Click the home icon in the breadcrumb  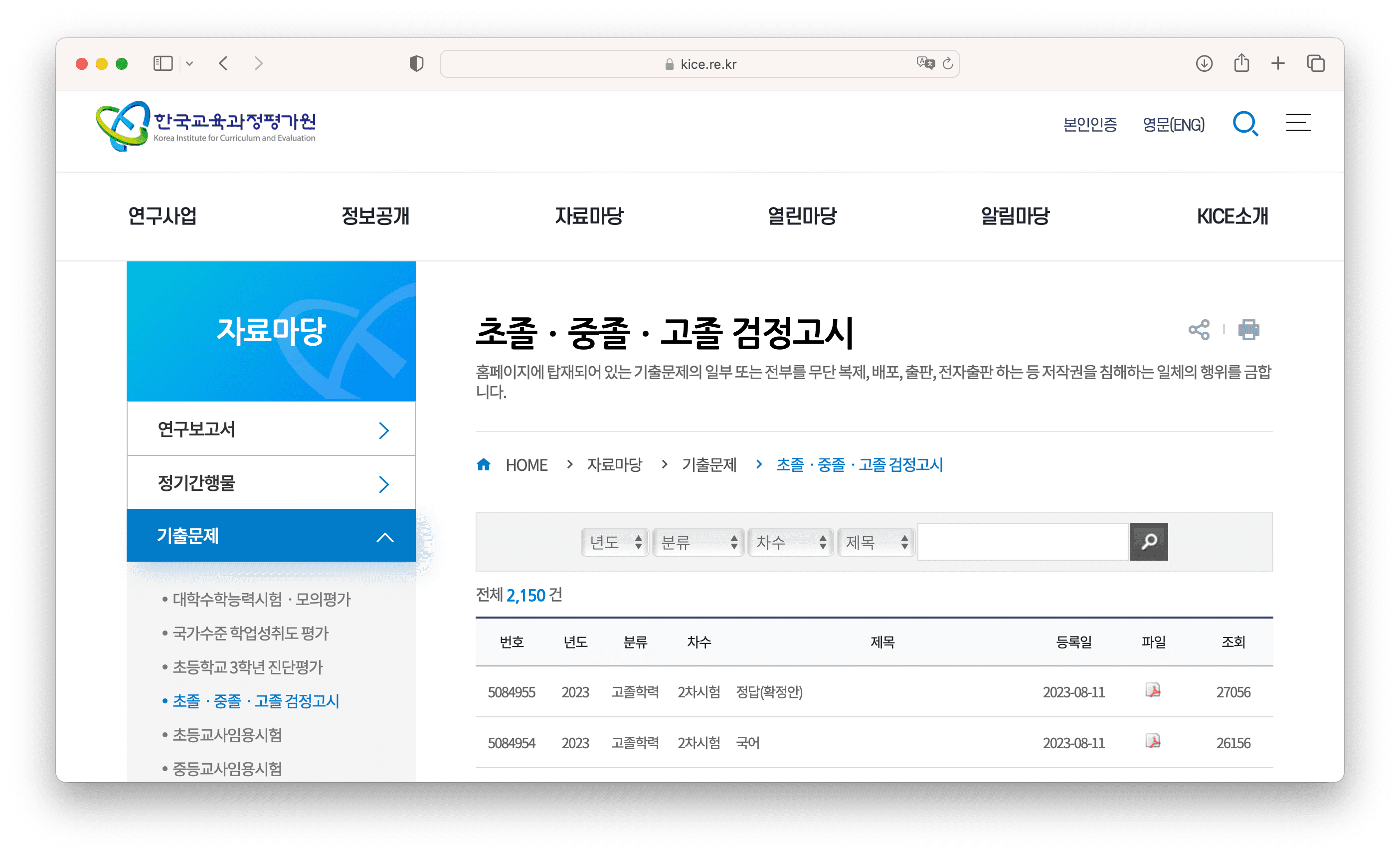point(484,465)
